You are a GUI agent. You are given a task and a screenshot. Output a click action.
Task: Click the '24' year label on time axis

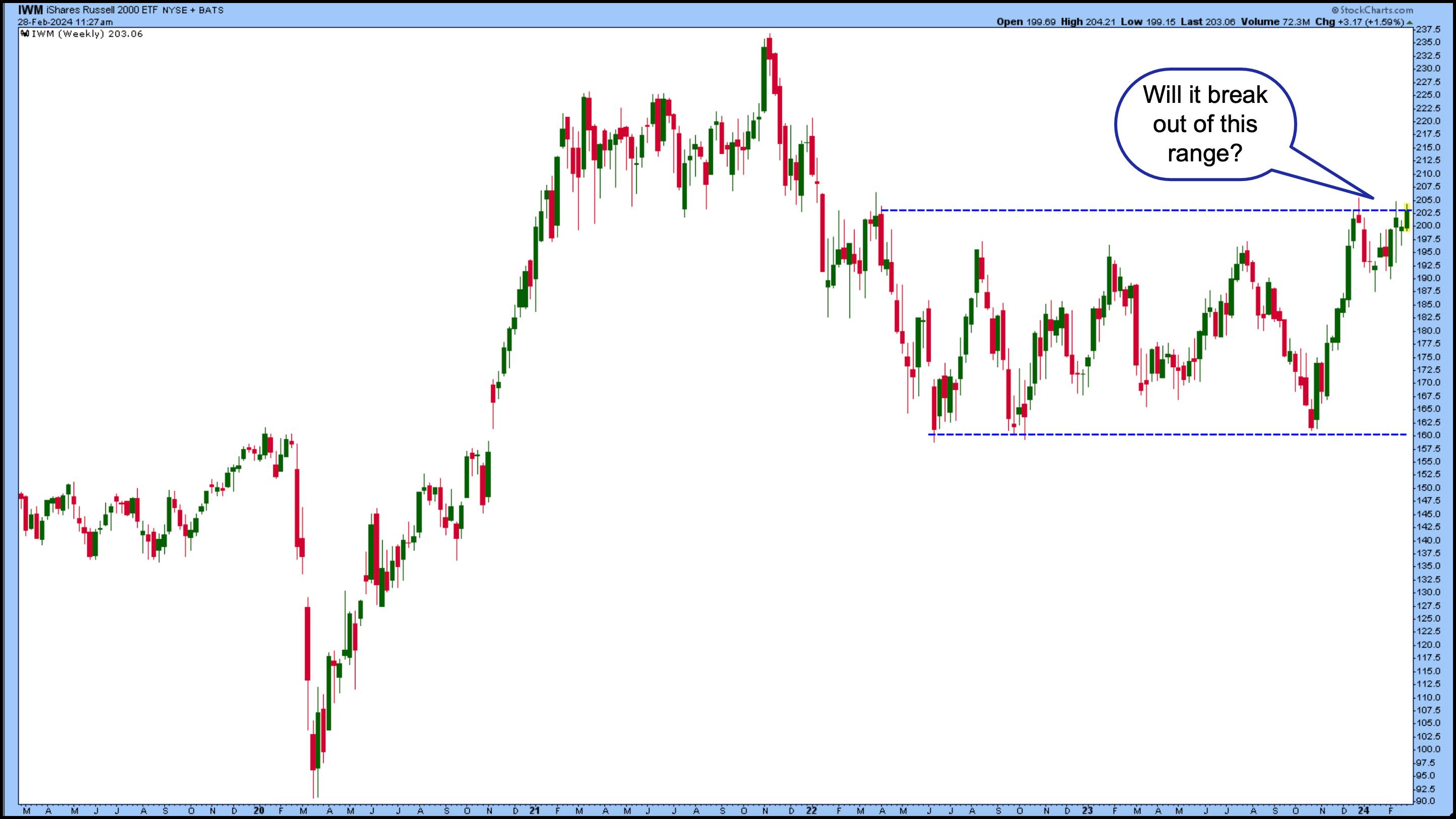(1364, 810)
